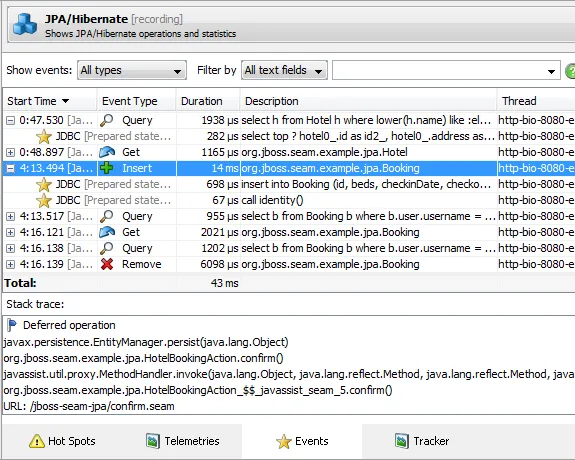This screenshot has width=575, height=460.
Task: Click the Total '43 ms' value
Action: (224, 283)
